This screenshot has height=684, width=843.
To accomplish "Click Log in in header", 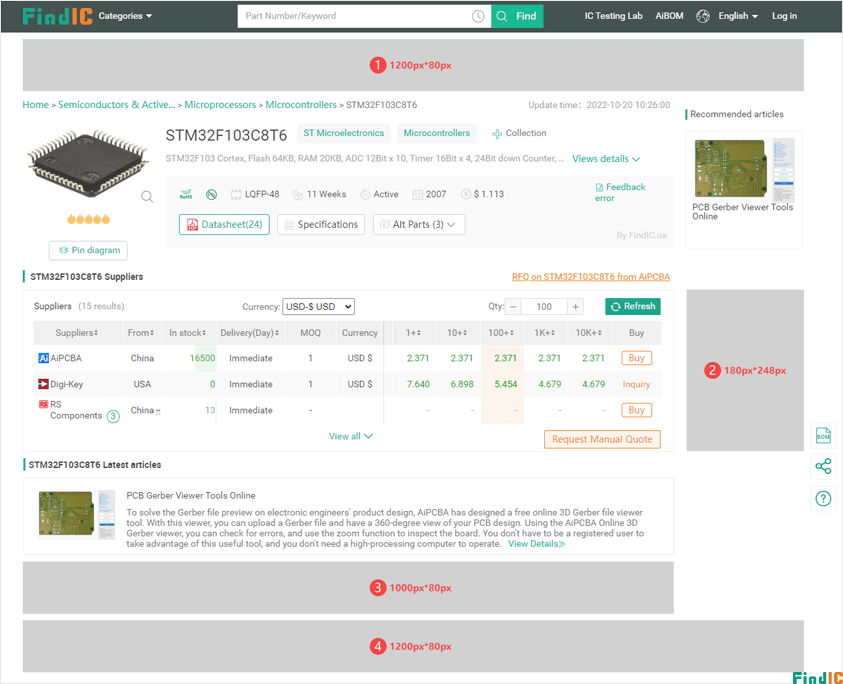I will point(784,16).
